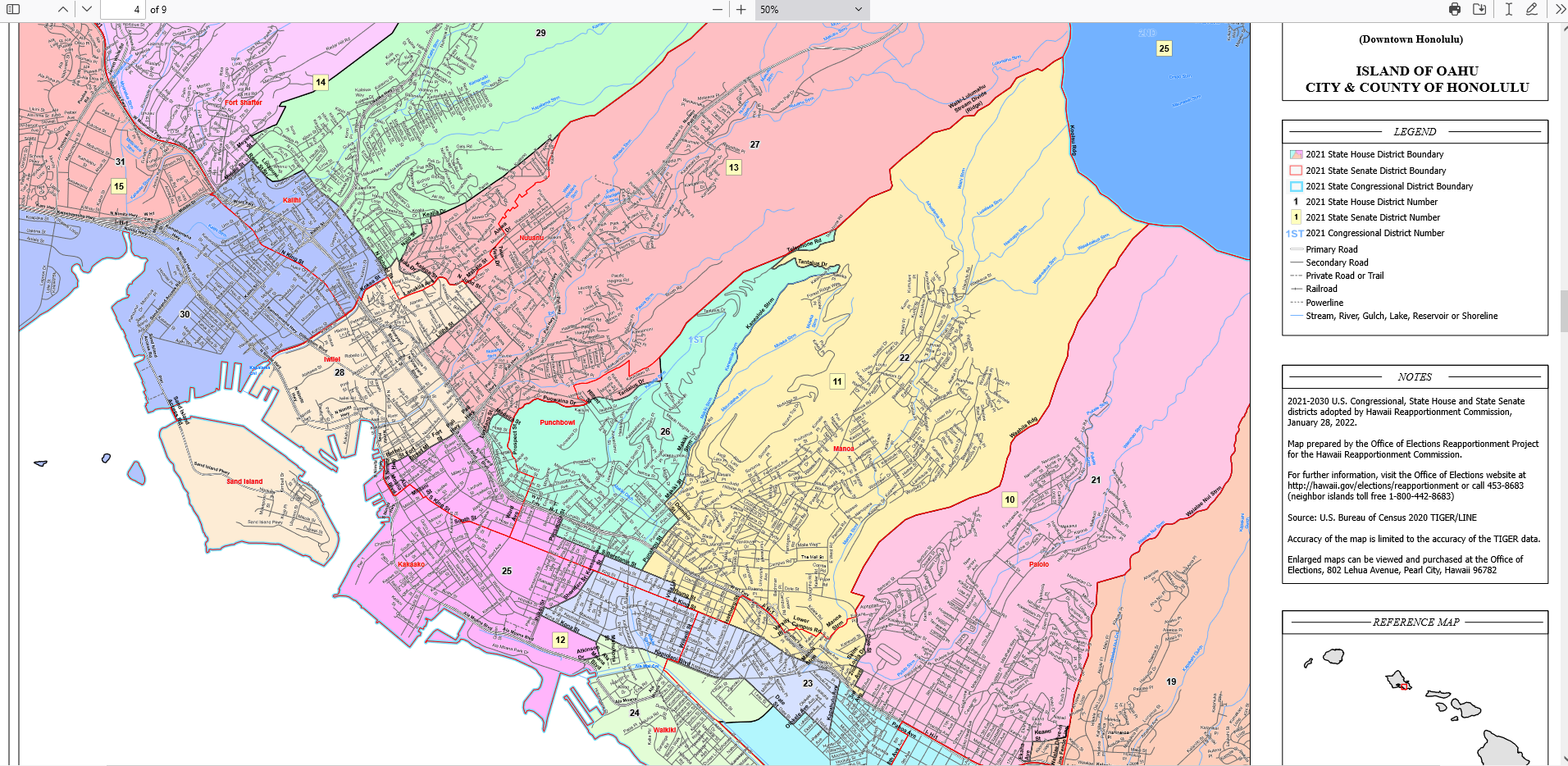The height and width of the screenshot is (766, 1568).
Task: Click Senate district label 13 on map
Action: [734, 167]
